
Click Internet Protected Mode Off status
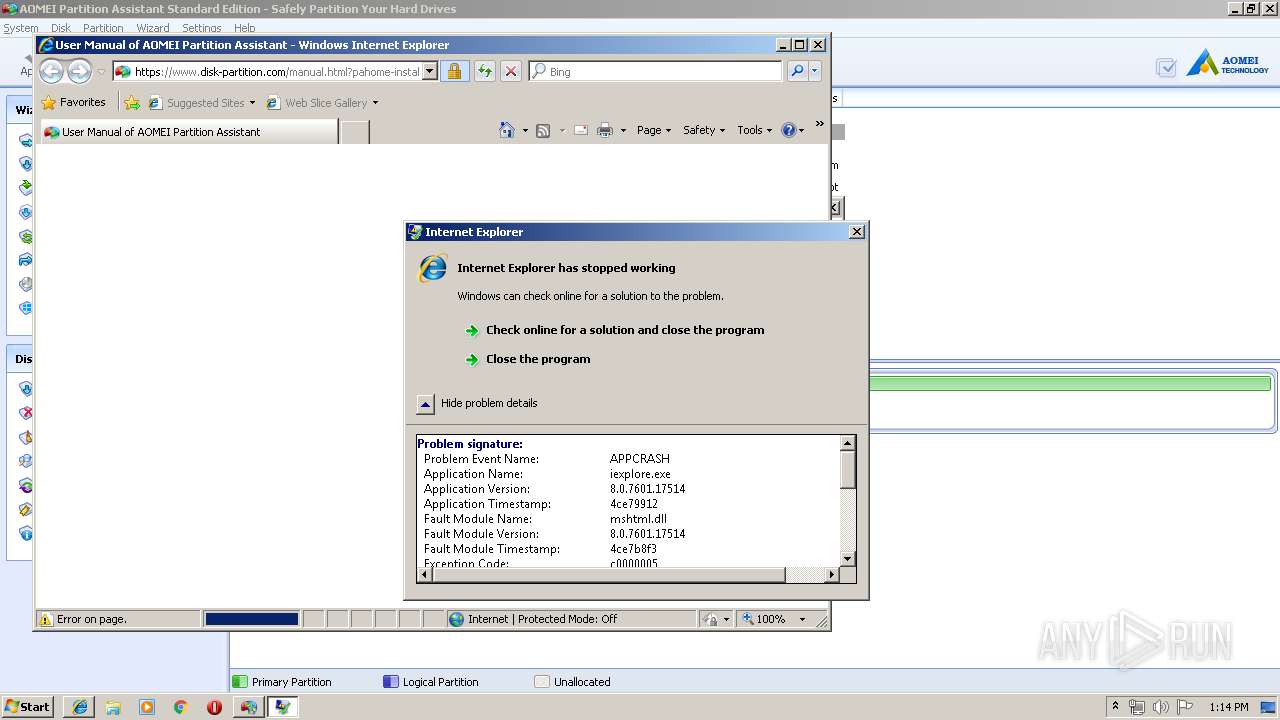(543, 619)
